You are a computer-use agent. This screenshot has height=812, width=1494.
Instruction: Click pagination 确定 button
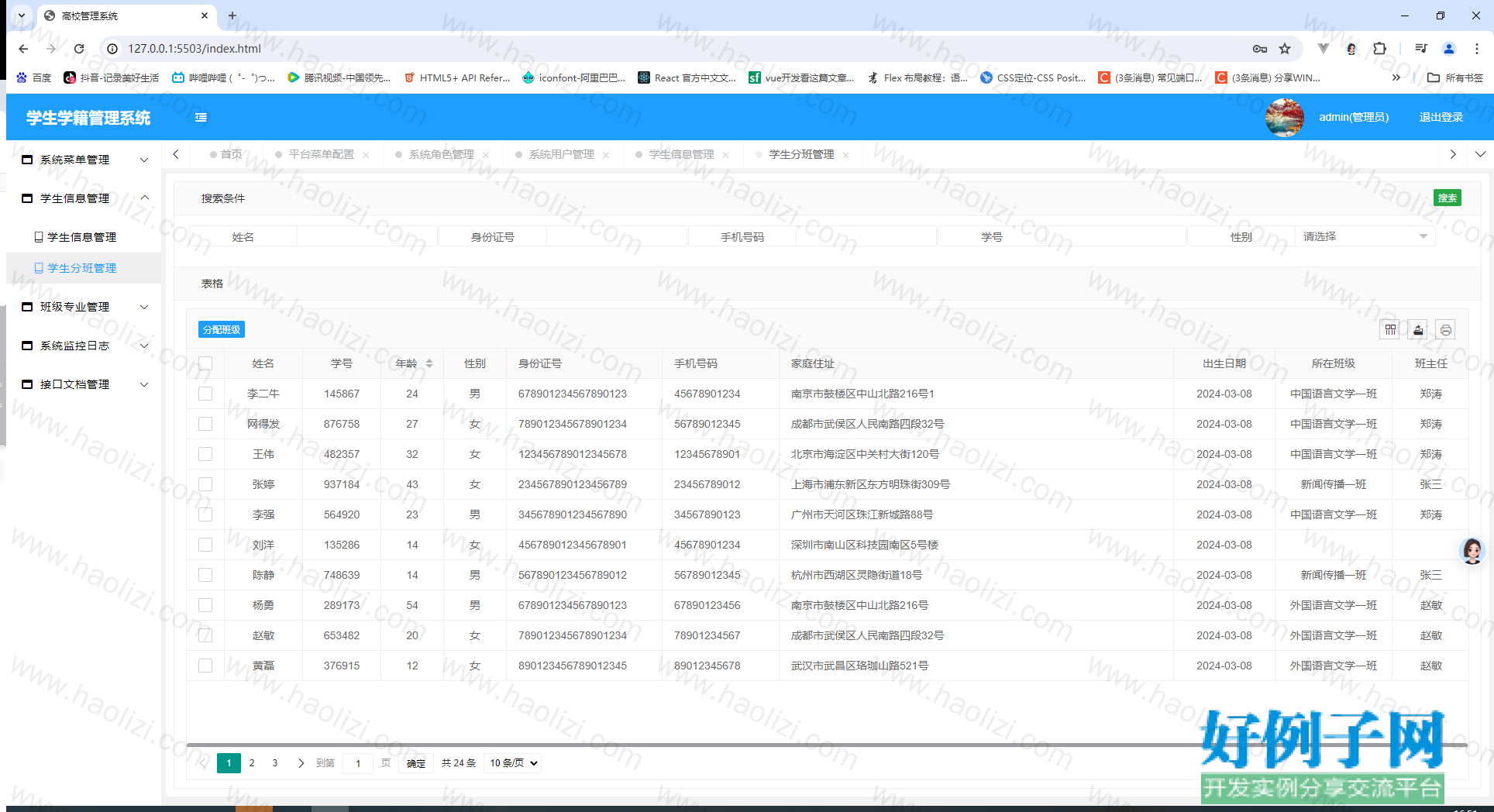(416, 763)
